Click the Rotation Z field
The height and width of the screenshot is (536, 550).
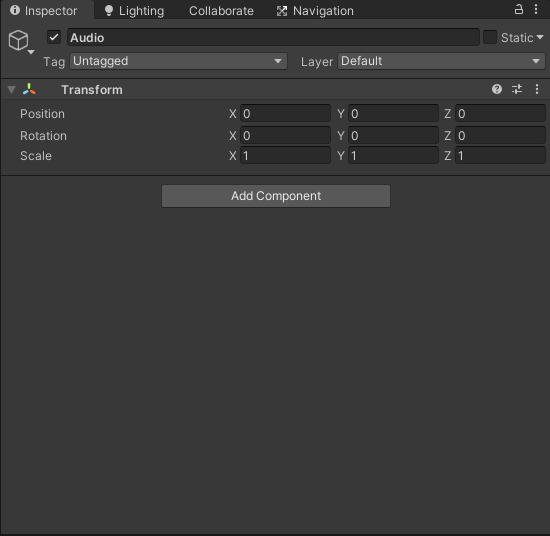click(x=501, y=135)
